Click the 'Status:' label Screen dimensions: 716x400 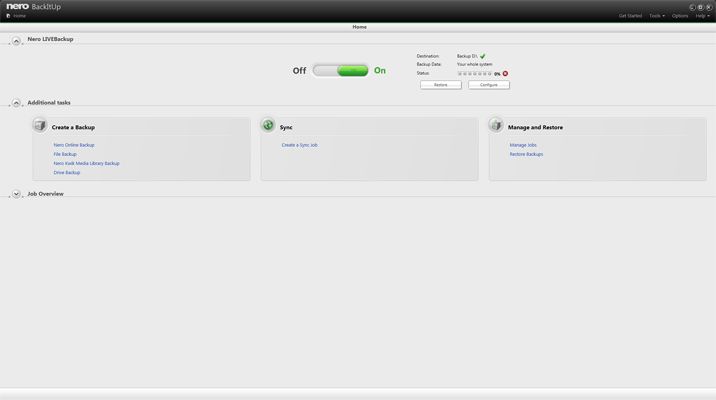(423, 73)
